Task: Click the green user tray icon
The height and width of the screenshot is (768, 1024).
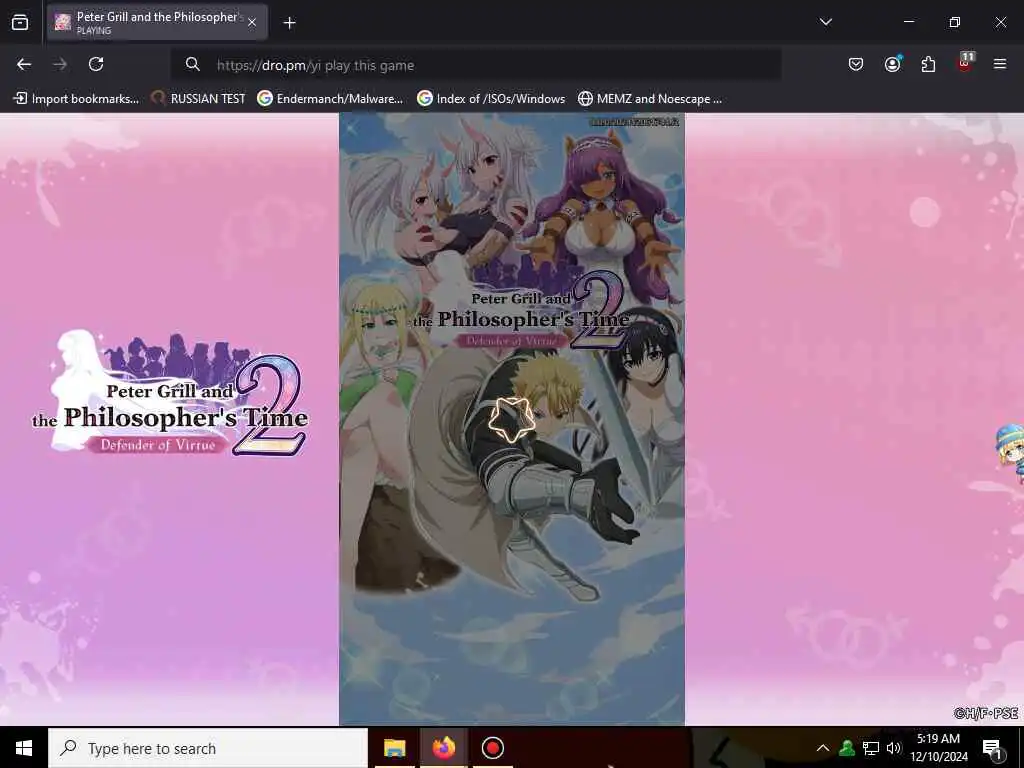Action: (847, 748)
